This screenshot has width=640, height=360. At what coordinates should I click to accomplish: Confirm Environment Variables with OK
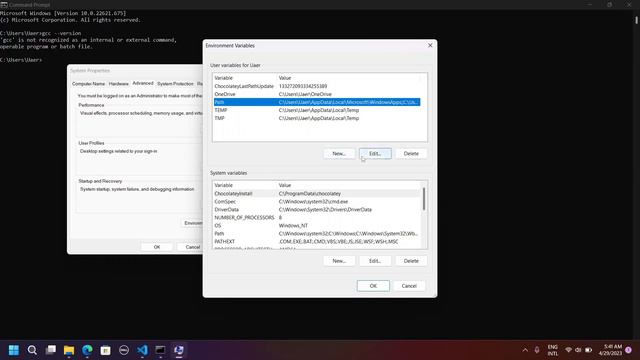pos(373,286)
